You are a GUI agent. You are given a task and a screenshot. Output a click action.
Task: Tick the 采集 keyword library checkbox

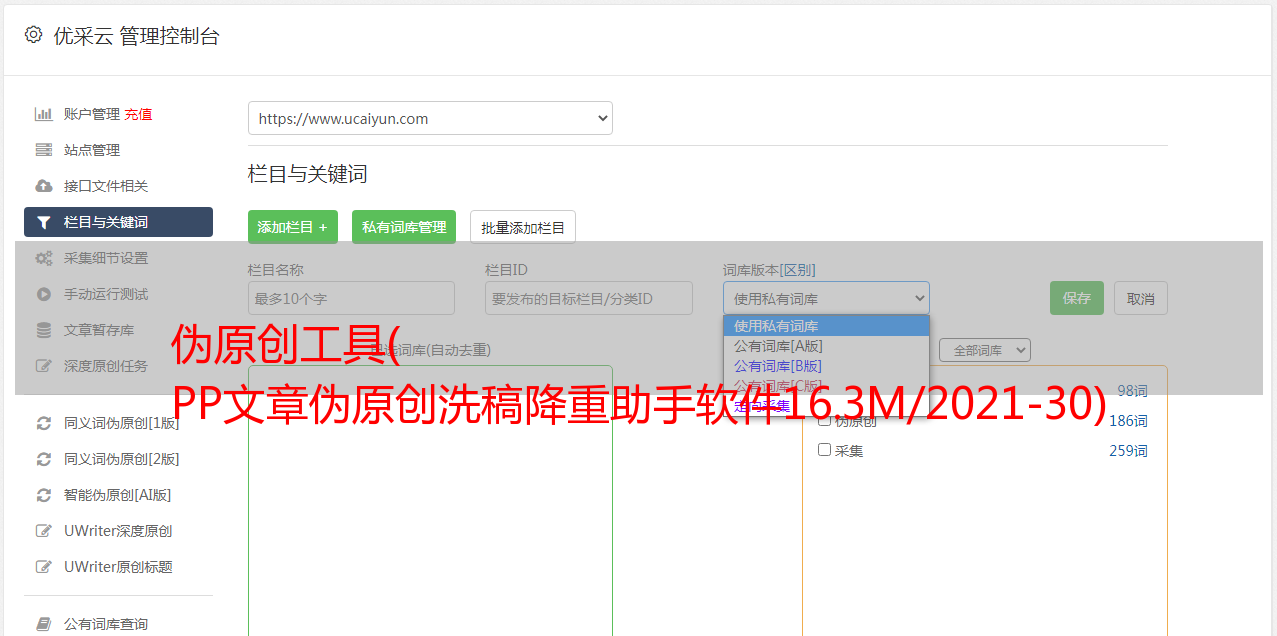coord(825,450)
